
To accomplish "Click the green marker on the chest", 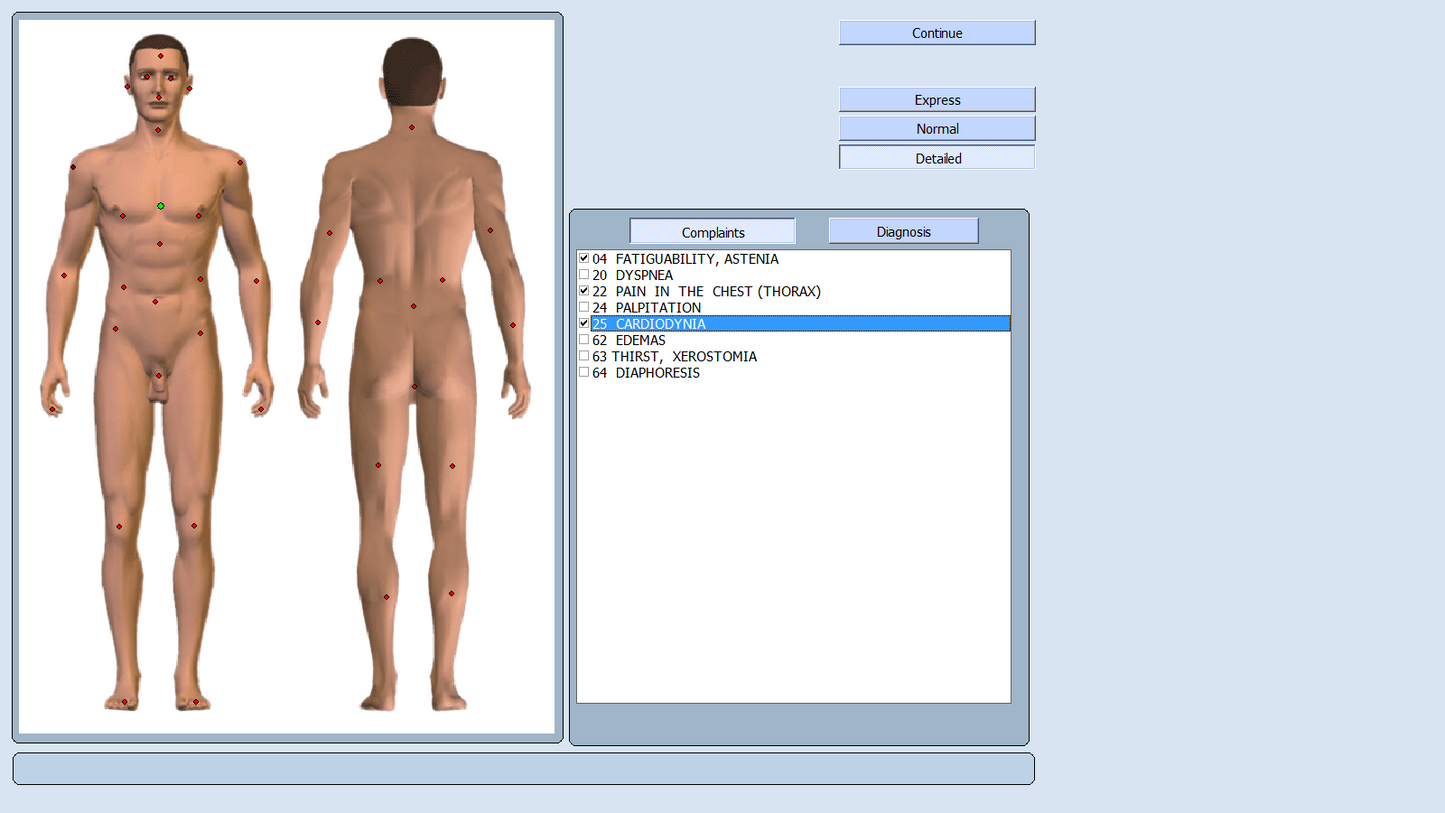I will coord(161,206).
